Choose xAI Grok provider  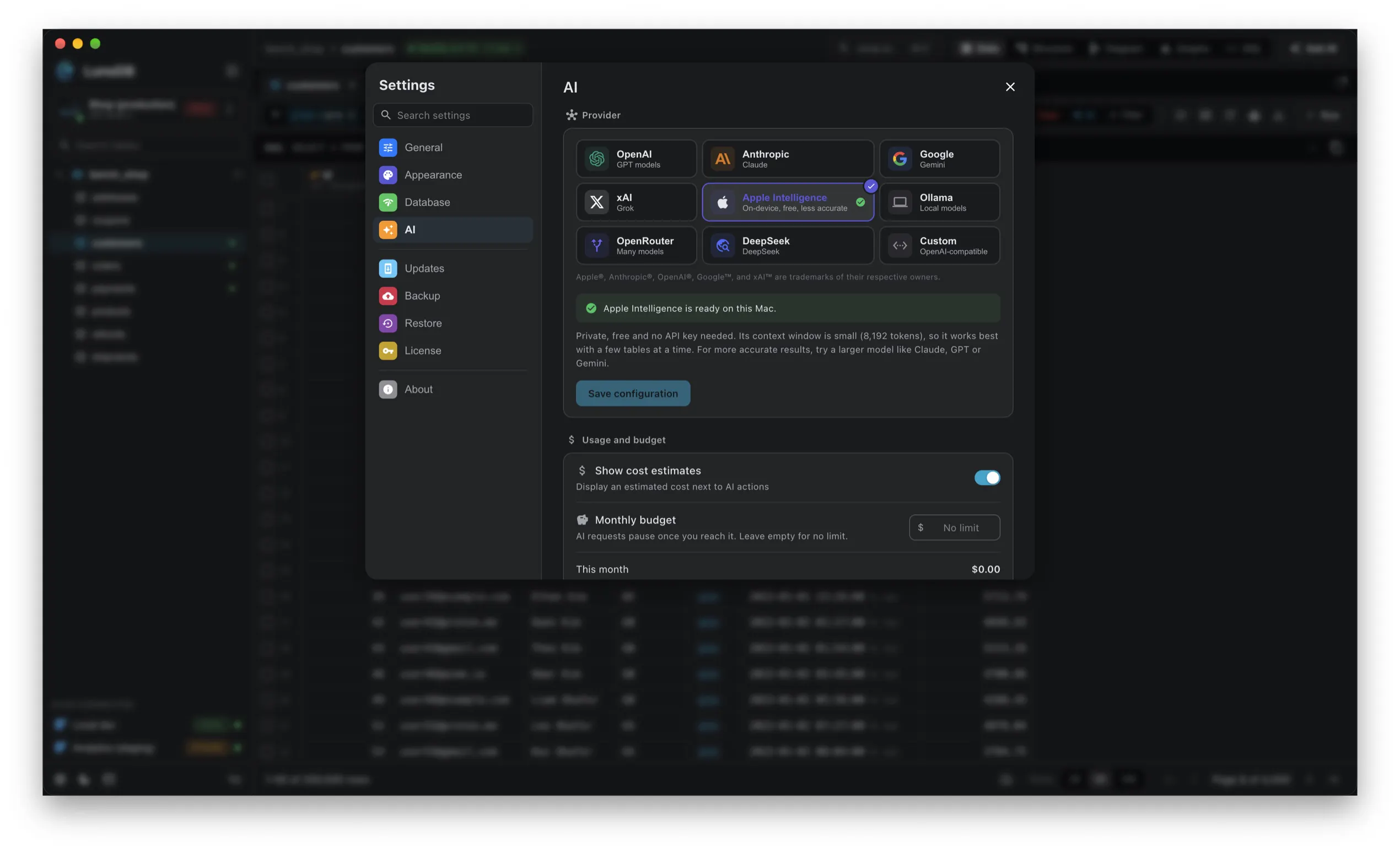[x=636, y=202]
